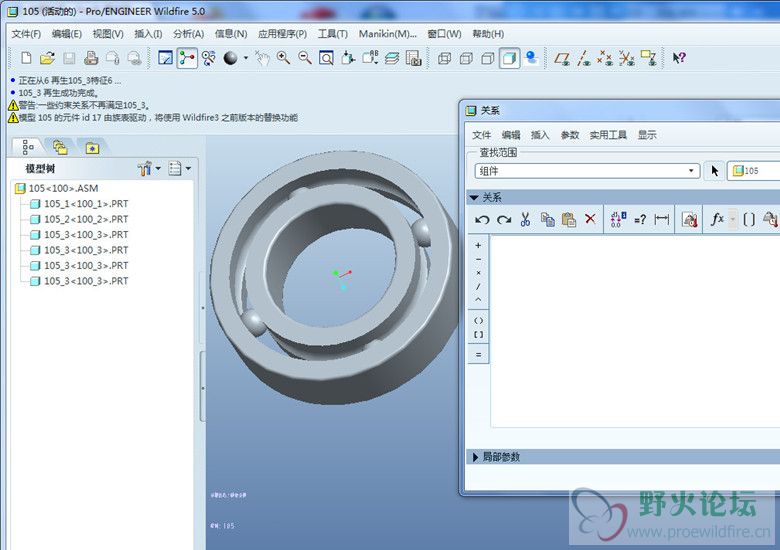Viewport: 780px width, 550px height.
Task: Click the zoom in magnifier
Action: (284, 58)
